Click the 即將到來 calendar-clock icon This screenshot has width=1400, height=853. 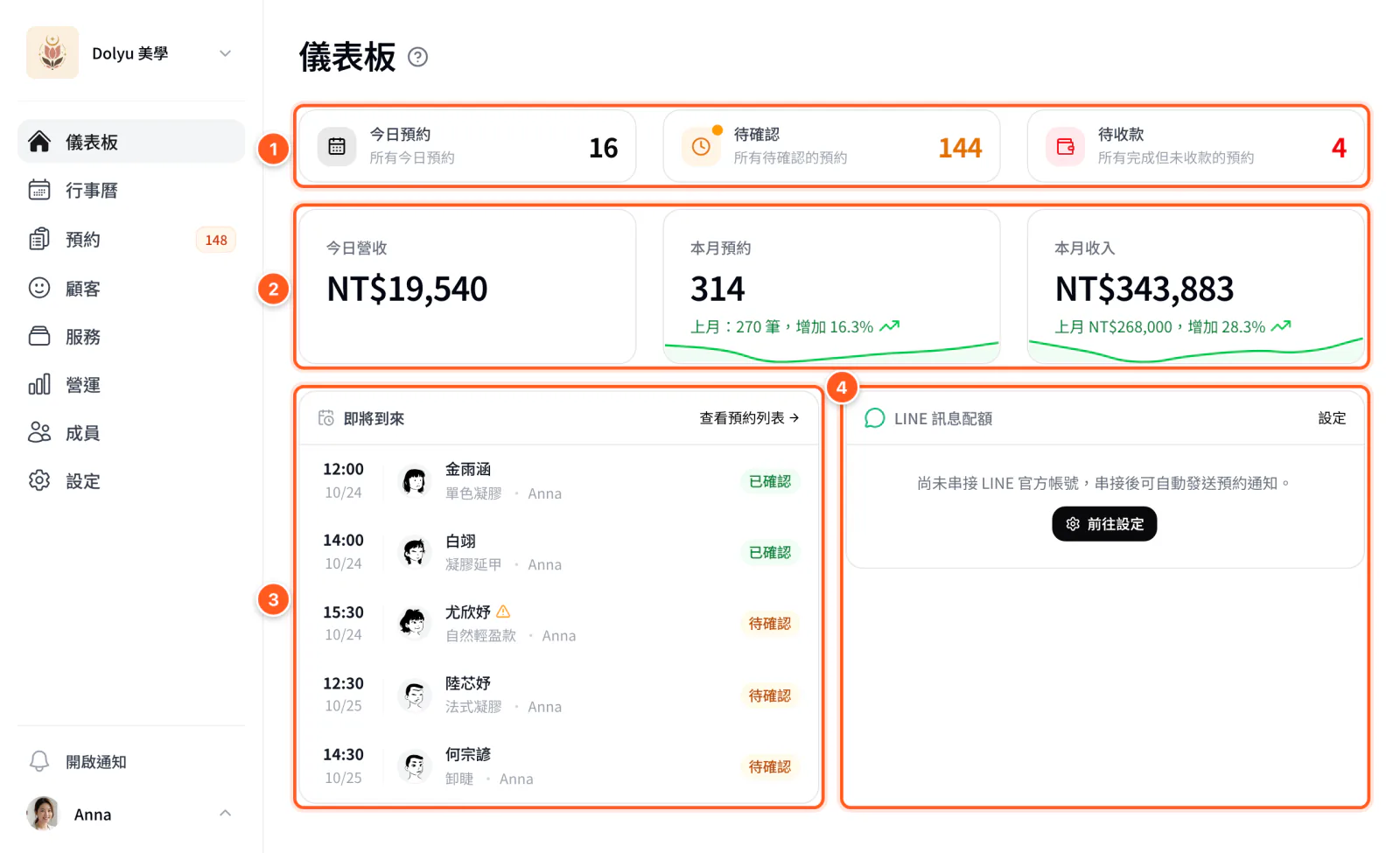click(326, 418)
